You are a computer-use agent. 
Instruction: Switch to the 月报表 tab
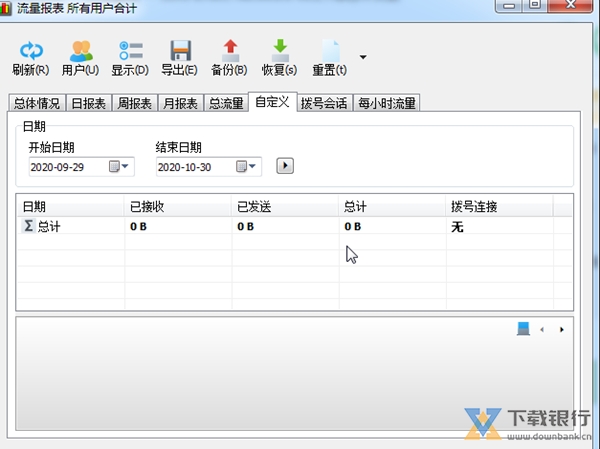[180, 103]
